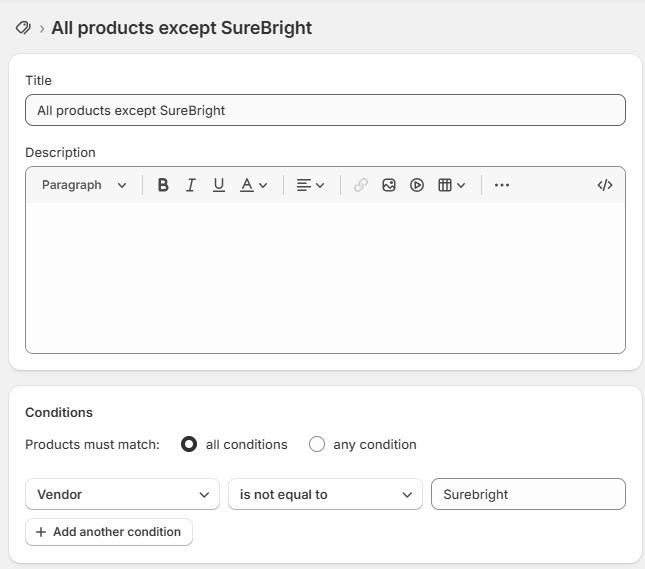Screen dimensions: 645x569
Task: Open the is not equal to dropdown
Action: 325,494
